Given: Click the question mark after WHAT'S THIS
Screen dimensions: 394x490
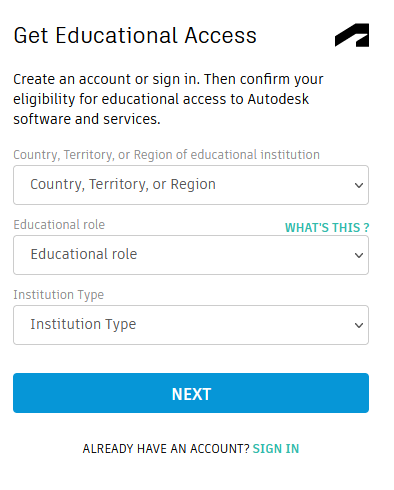Looking at the screenshot, I should [366, 228].
